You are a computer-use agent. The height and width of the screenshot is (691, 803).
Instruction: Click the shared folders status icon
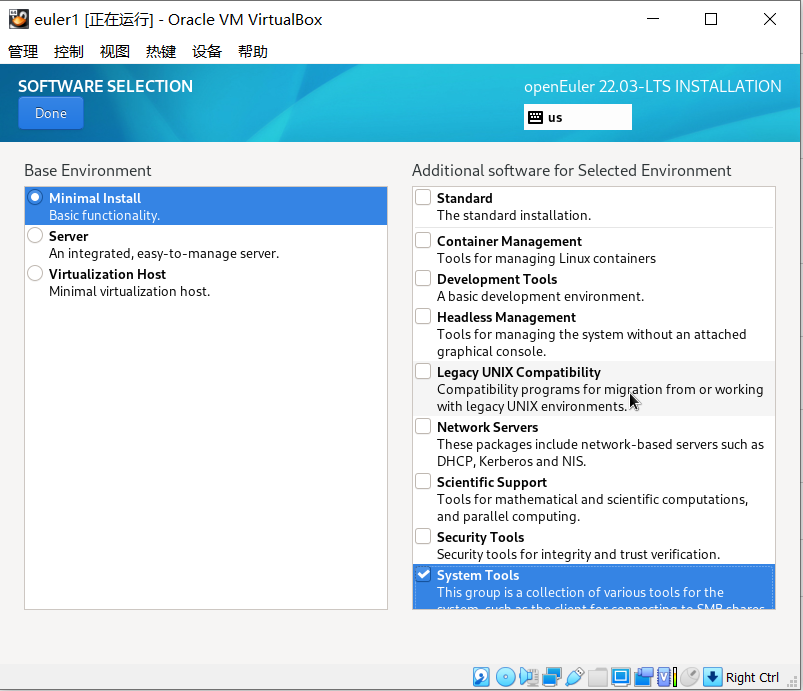[598, 677]
